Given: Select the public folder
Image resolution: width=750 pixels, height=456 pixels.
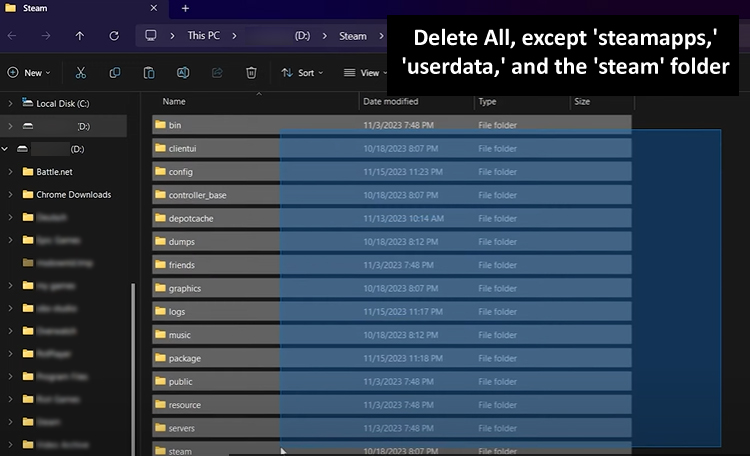Looking at the screenshot, I should 392,381.
